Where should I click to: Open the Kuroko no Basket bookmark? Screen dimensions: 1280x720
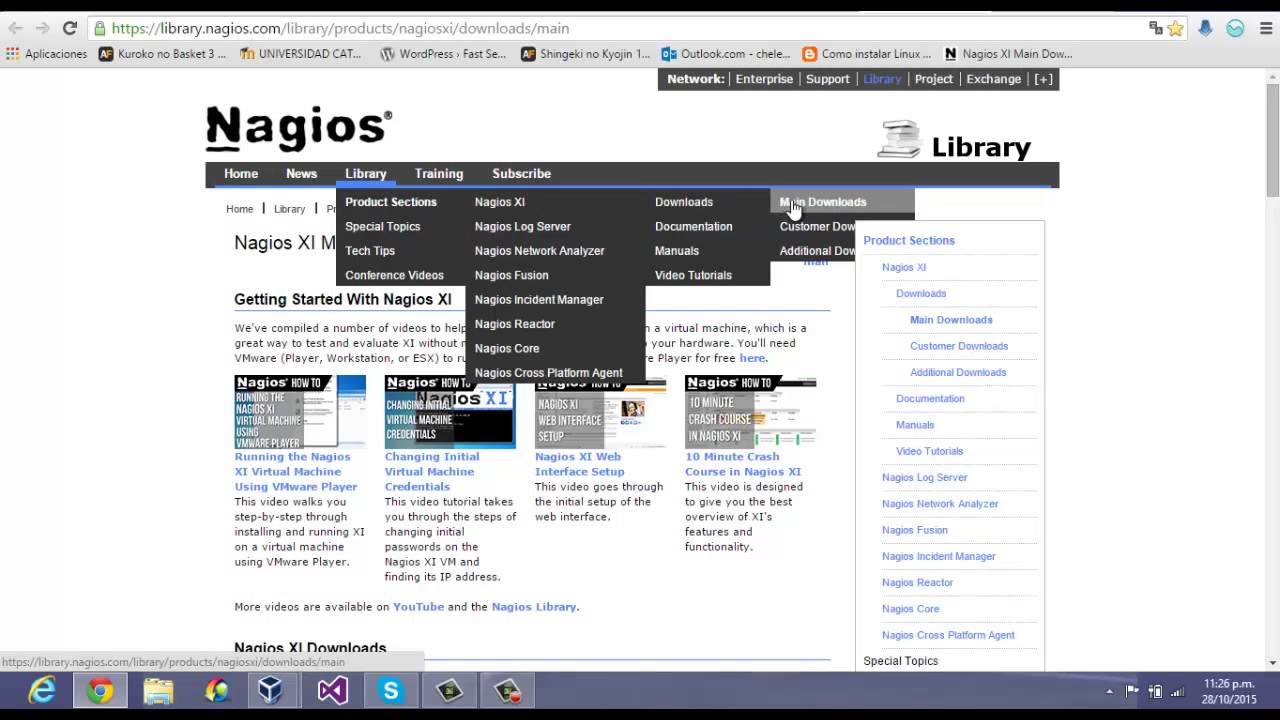coord(163,54)
